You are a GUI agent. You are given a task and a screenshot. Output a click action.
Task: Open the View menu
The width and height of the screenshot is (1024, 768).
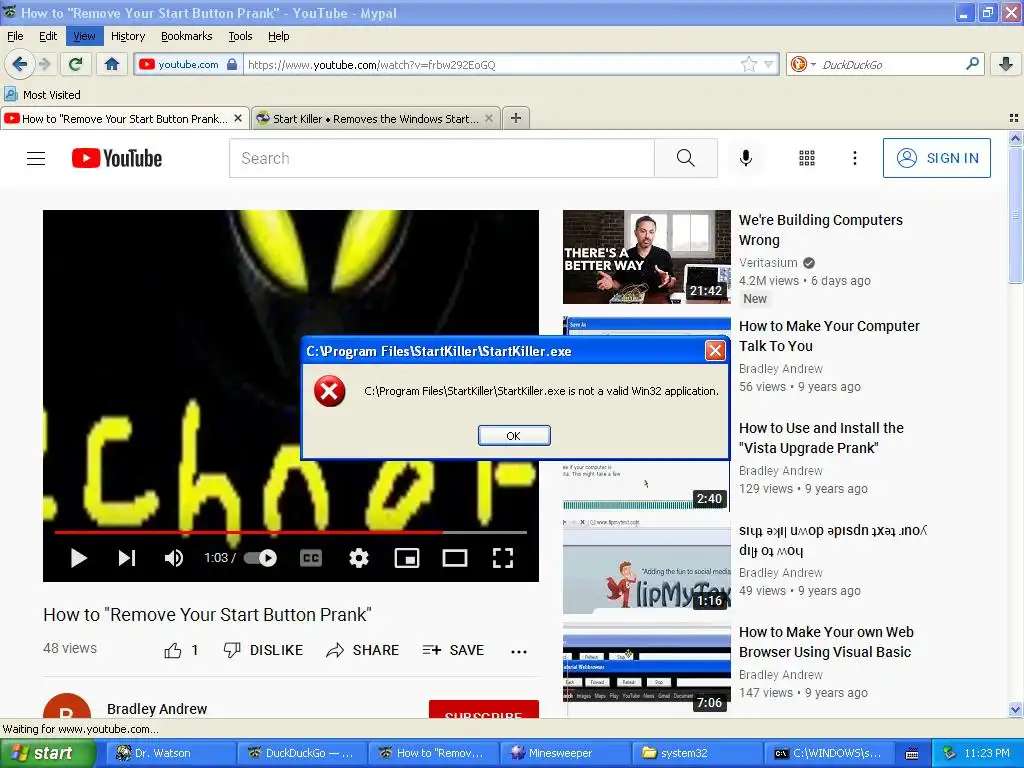click(x=84, y=36)
